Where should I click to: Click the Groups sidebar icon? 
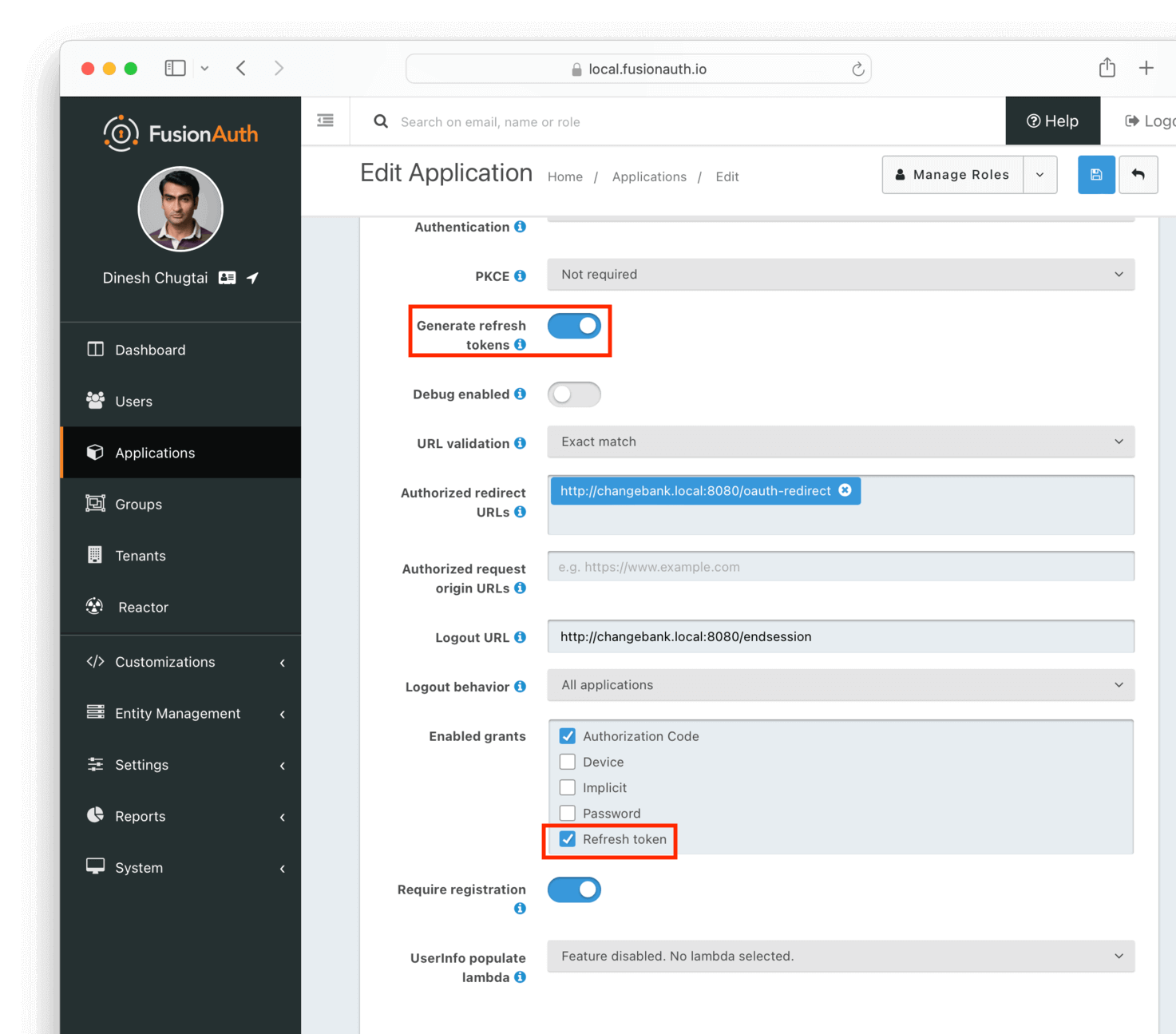pos(94,504)
